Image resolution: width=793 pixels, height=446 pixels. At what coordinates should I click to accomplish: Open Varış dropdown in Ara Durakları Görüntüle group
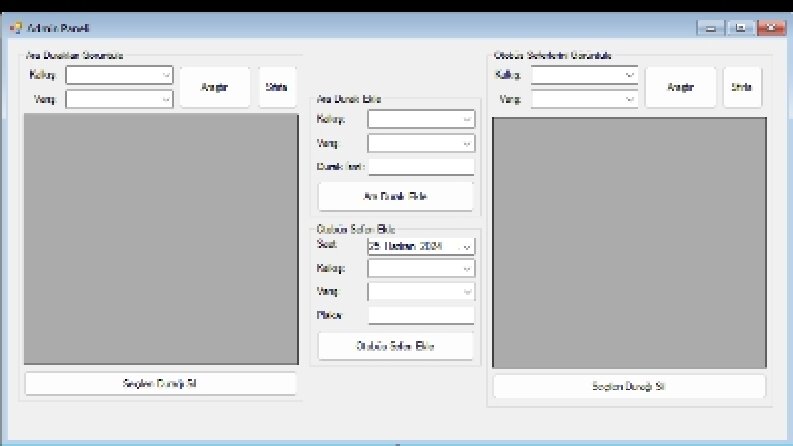119,99
